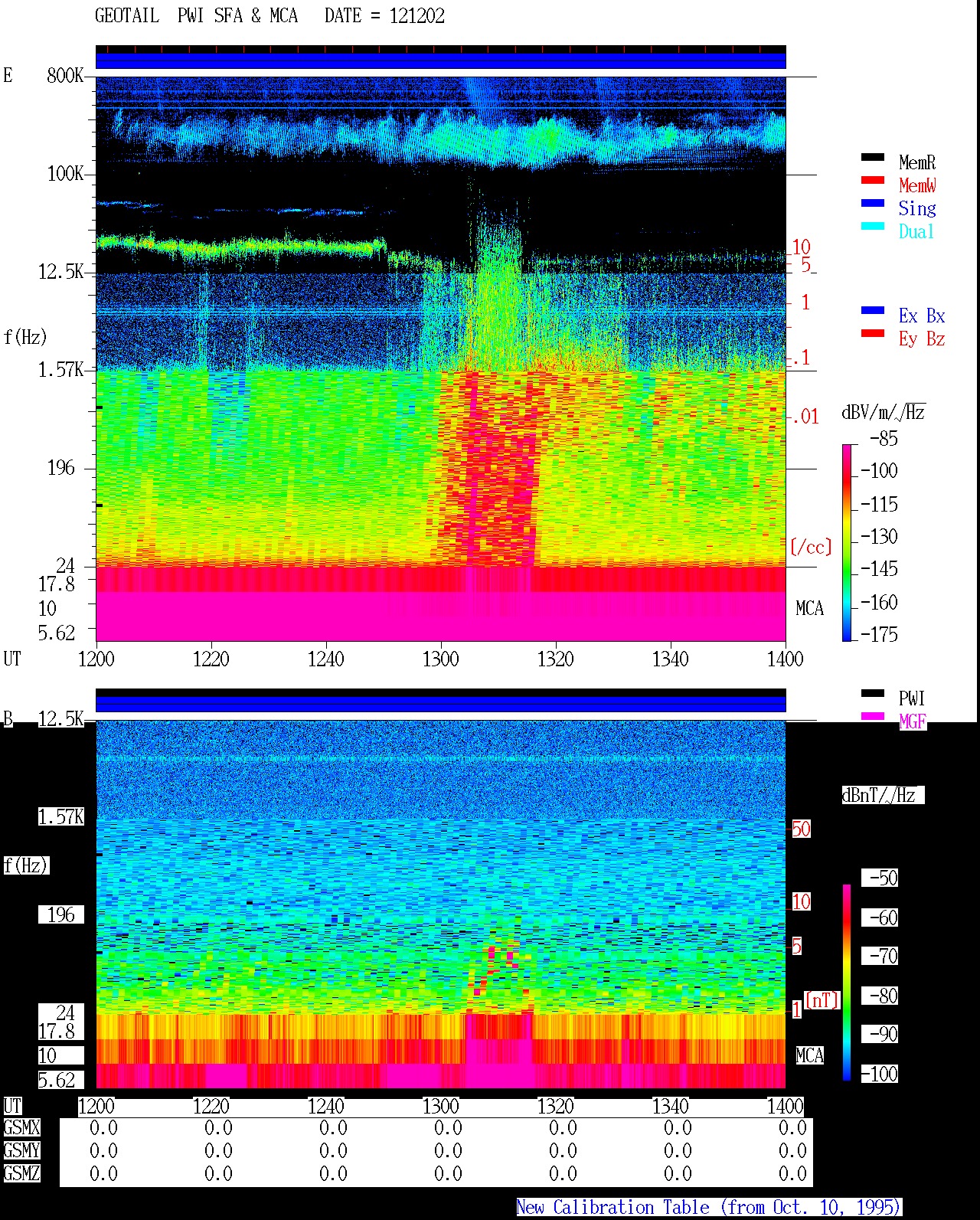Click the -130 value on E color scale
This screenshot has width=980, height=1220.
(879, 536)
